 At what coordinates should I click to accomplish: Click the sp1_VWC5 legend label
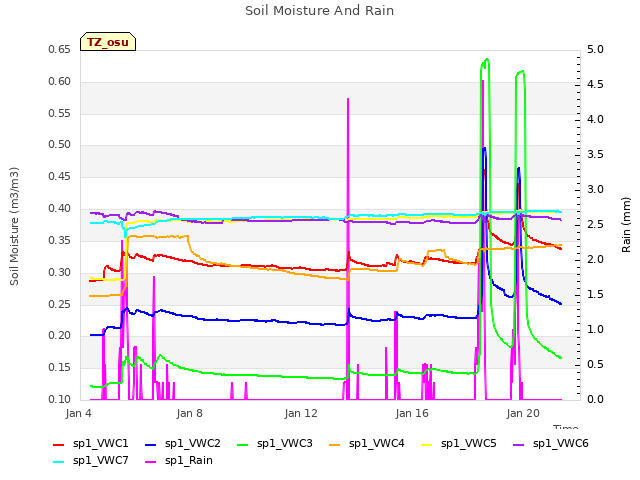[x=469, y=443]
